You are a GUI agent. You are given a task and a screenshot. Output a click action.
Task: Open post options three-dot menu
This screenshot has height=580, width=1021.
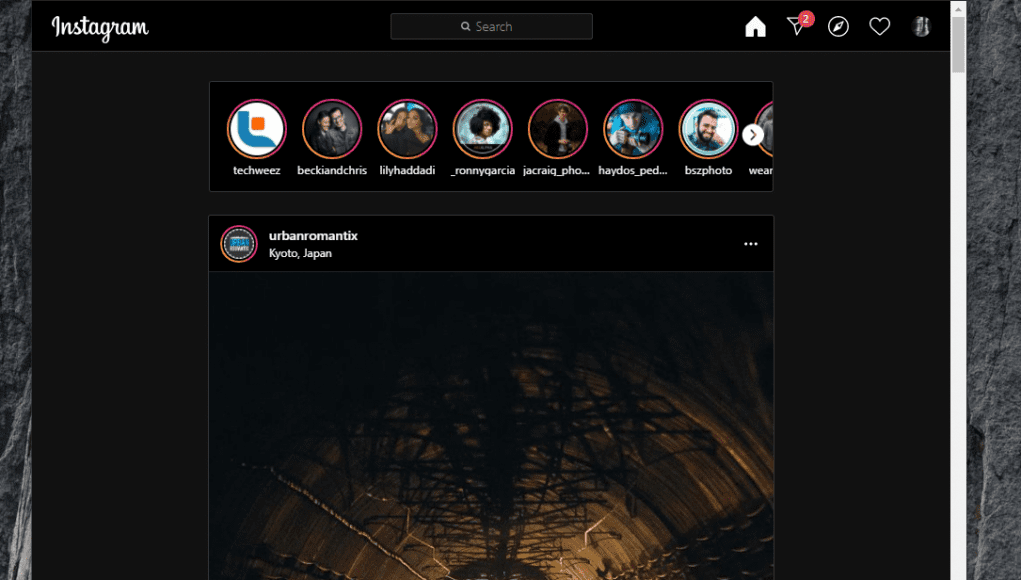click(751, 243)
